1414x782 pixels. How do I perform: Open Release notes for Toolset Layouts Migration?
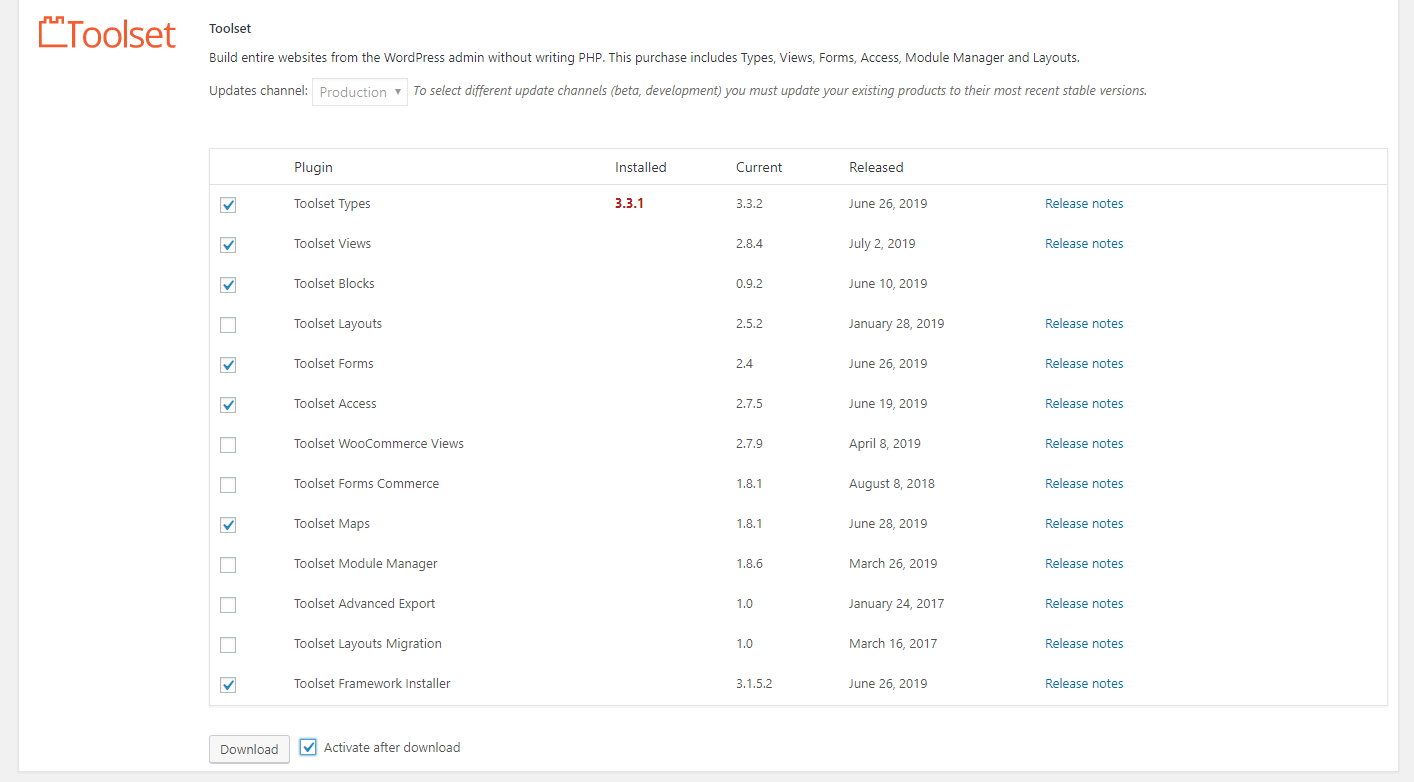(1084, 644)
